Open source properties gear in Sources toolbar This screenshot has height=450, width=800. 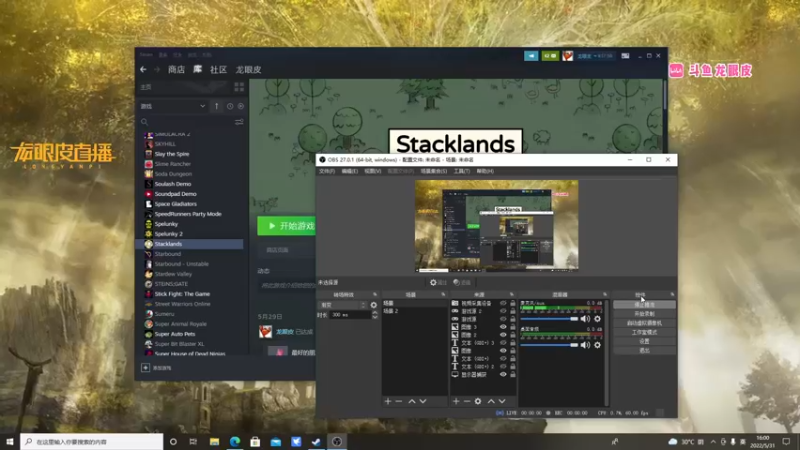(478, 402)
